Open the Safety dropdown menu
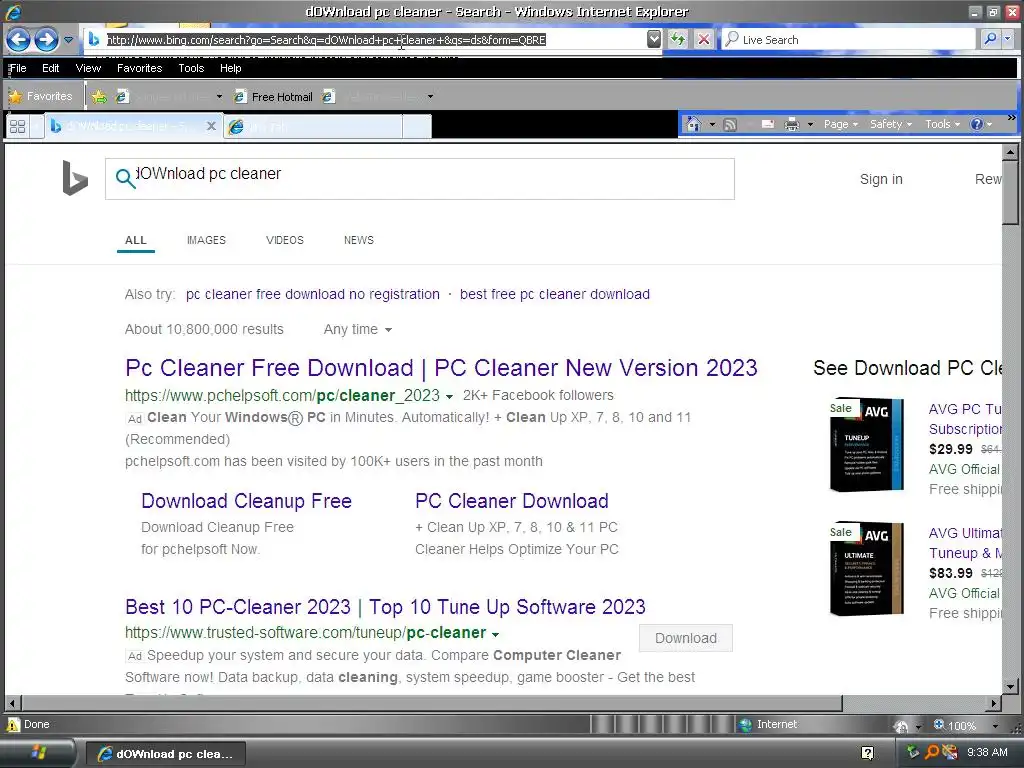 click(891, 124)
